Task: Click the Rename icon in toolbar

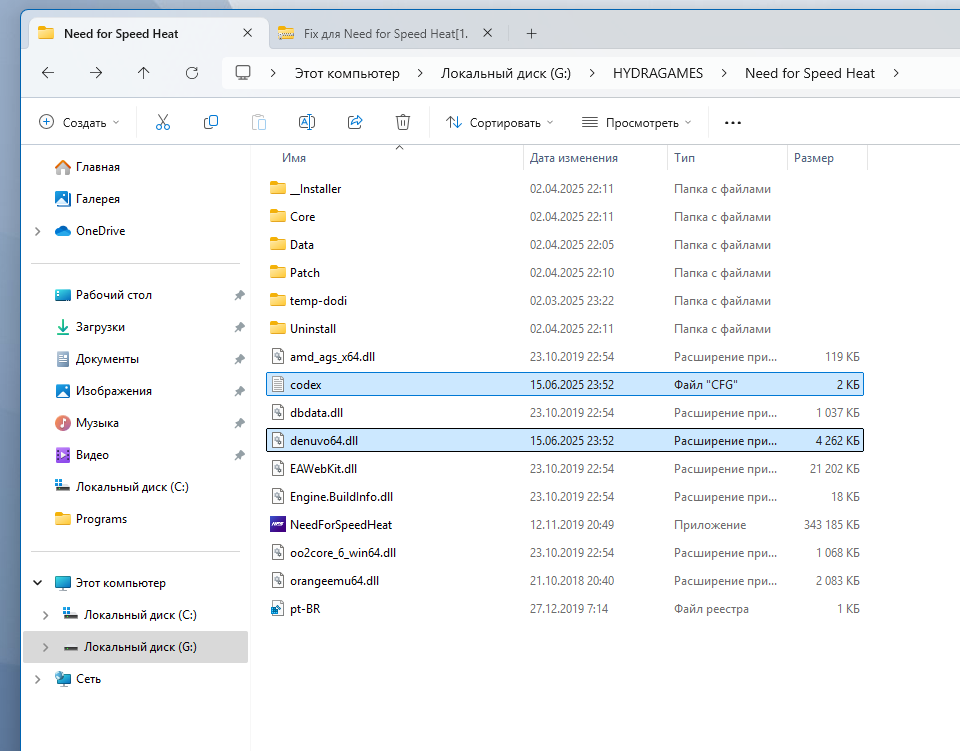Action: pyautogui.click(x=307, y=122)
